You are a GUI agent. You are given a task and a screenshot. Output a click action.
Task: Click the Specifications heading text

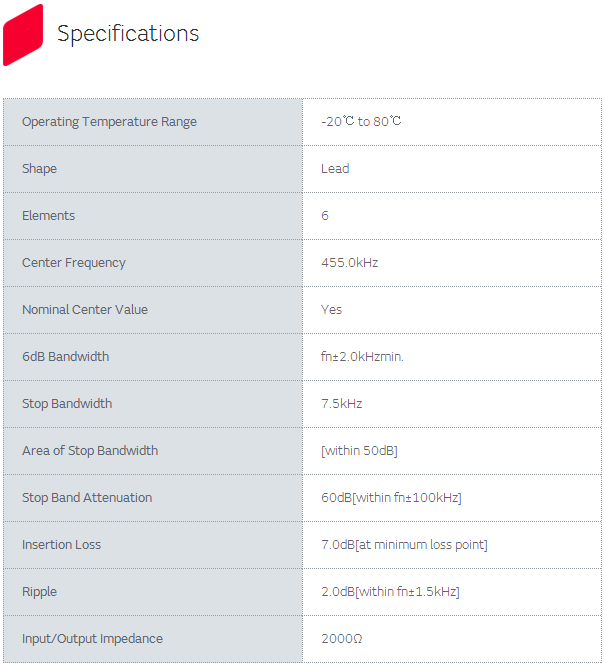128,34
